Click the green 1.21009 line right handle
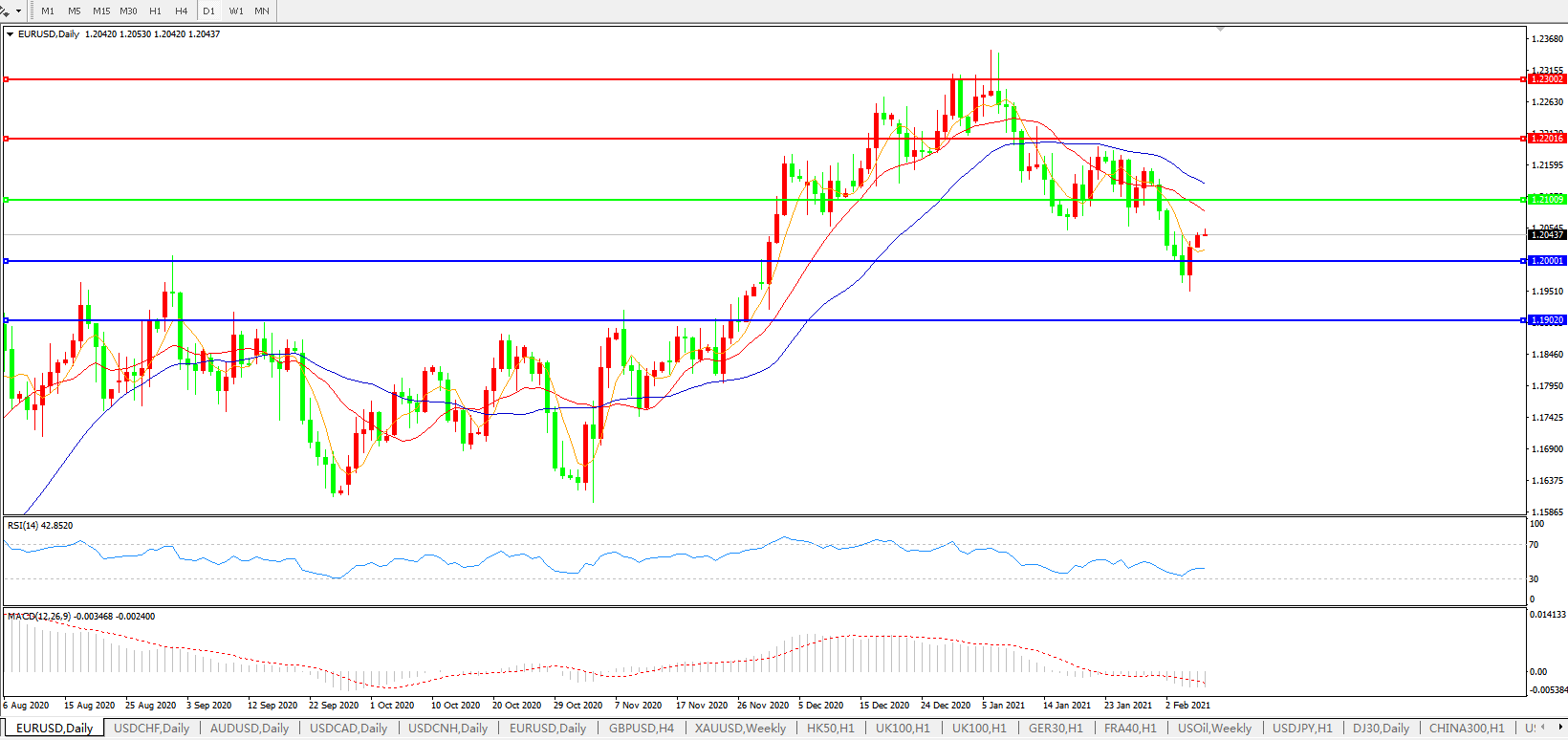Screen dimensions: 1568x740 coord(1523,200)
